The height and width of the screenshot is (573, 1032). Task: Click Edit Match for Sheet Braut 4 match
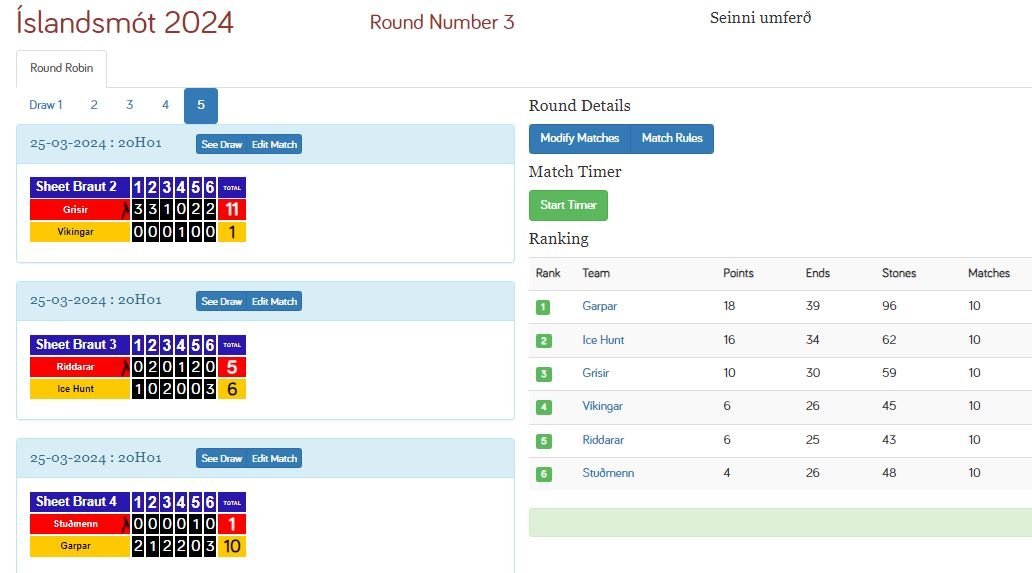tap(274, 459)
